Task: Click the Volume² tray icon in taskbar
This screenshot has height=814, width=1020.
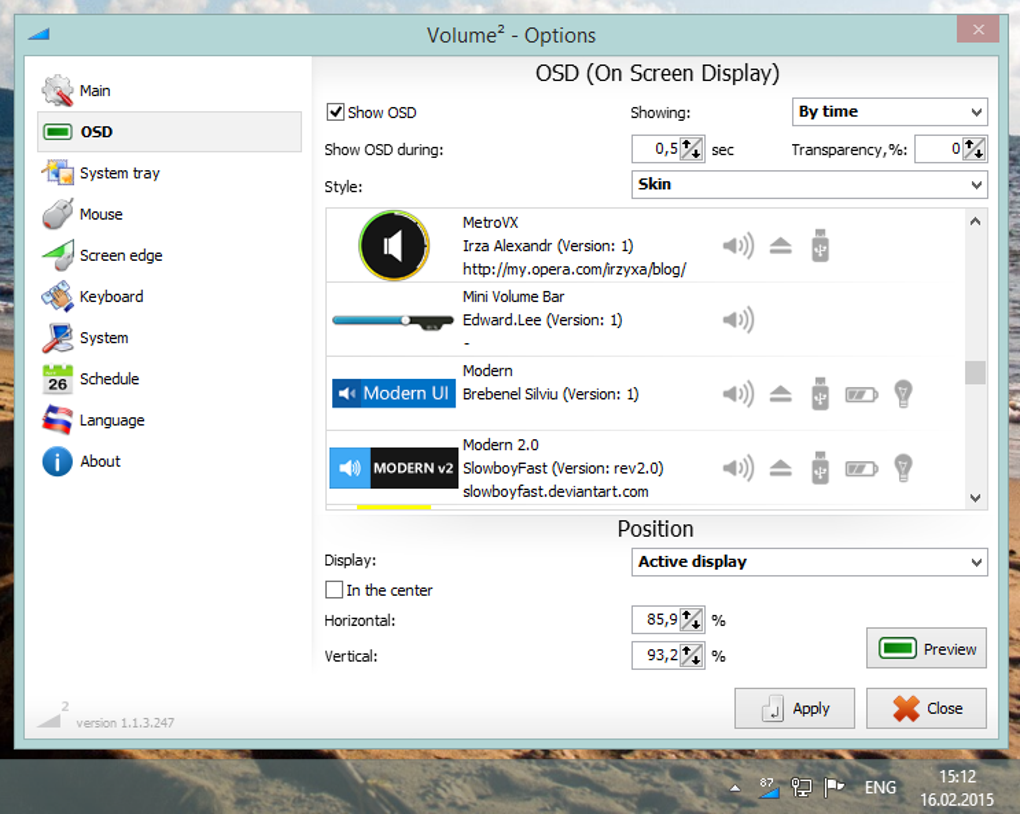Action: (769, 787)
